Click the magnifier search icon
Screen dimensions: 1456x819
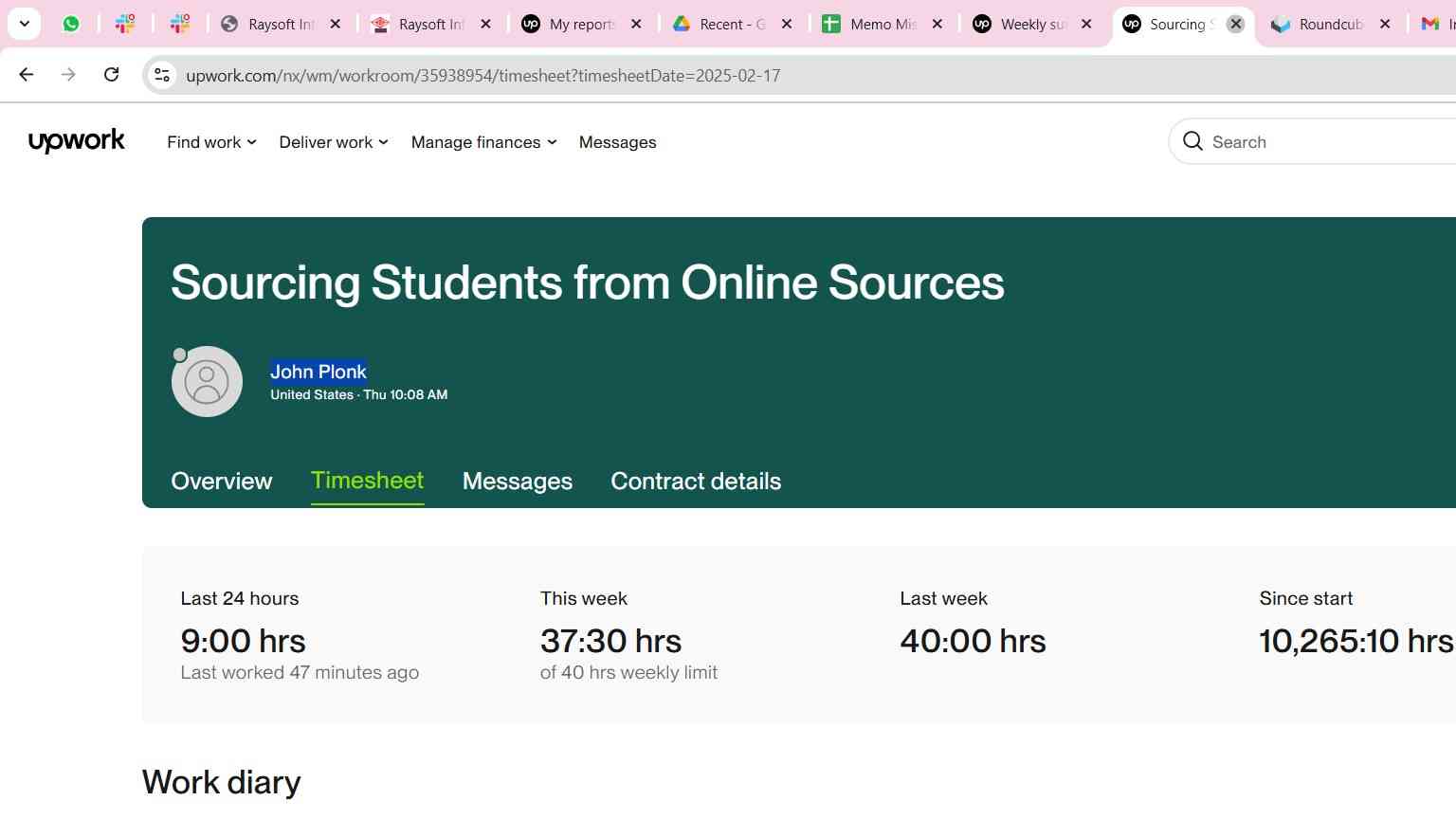pos(1192,141)
